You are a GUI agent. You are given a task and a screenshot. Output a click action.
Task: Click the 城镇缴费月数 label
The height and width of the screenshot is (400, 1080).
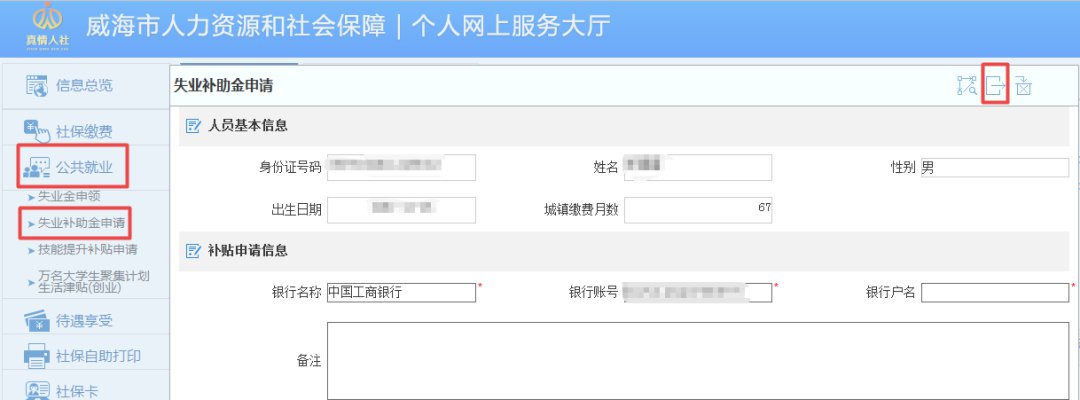pos(581,210)
